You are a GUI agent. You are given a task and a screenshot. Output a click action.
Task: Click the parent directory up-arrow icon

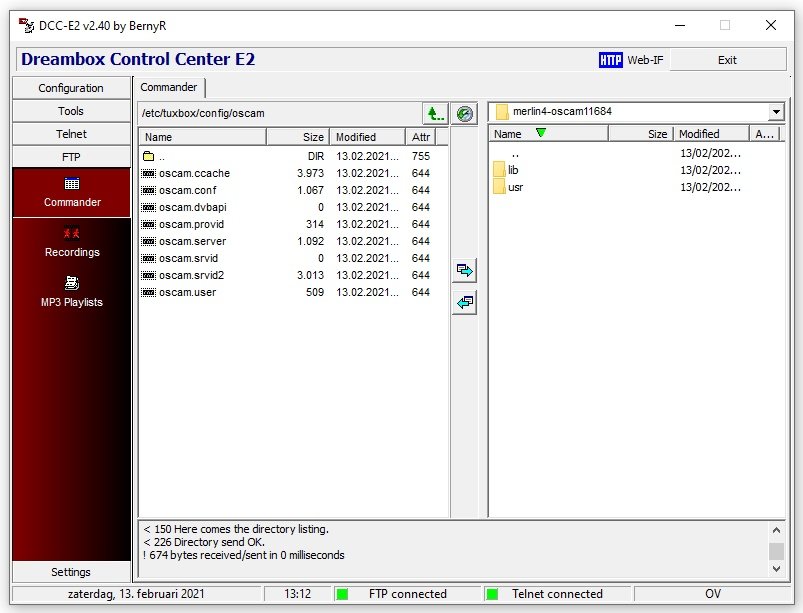pyautogui.click(x=434, y=113)
